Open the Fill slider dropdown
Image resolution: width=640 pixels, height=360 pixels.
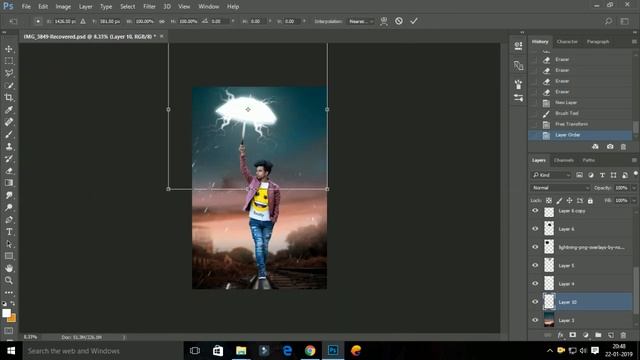click(x=634, y=200)
